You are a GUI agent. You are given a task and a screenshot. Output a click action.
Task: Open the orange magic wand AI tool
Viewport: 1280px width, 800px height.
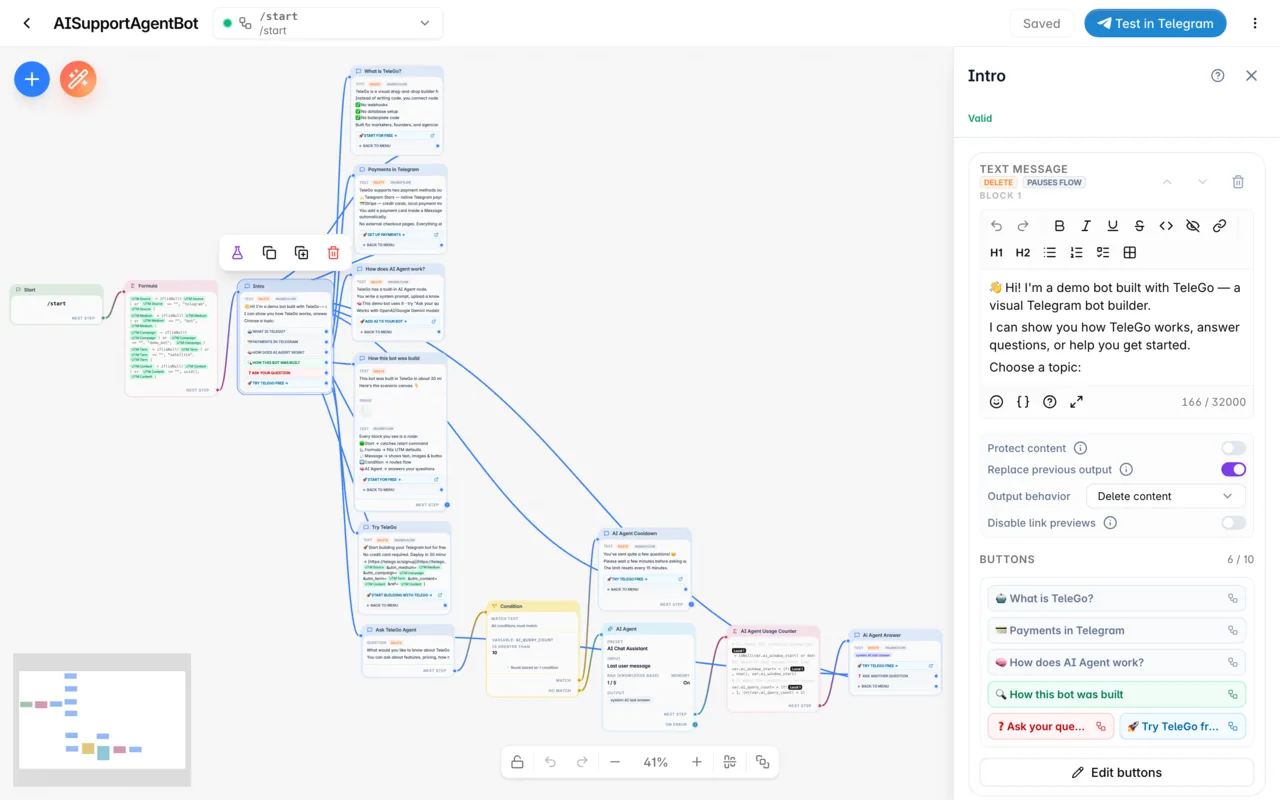[x=78, y=79]
